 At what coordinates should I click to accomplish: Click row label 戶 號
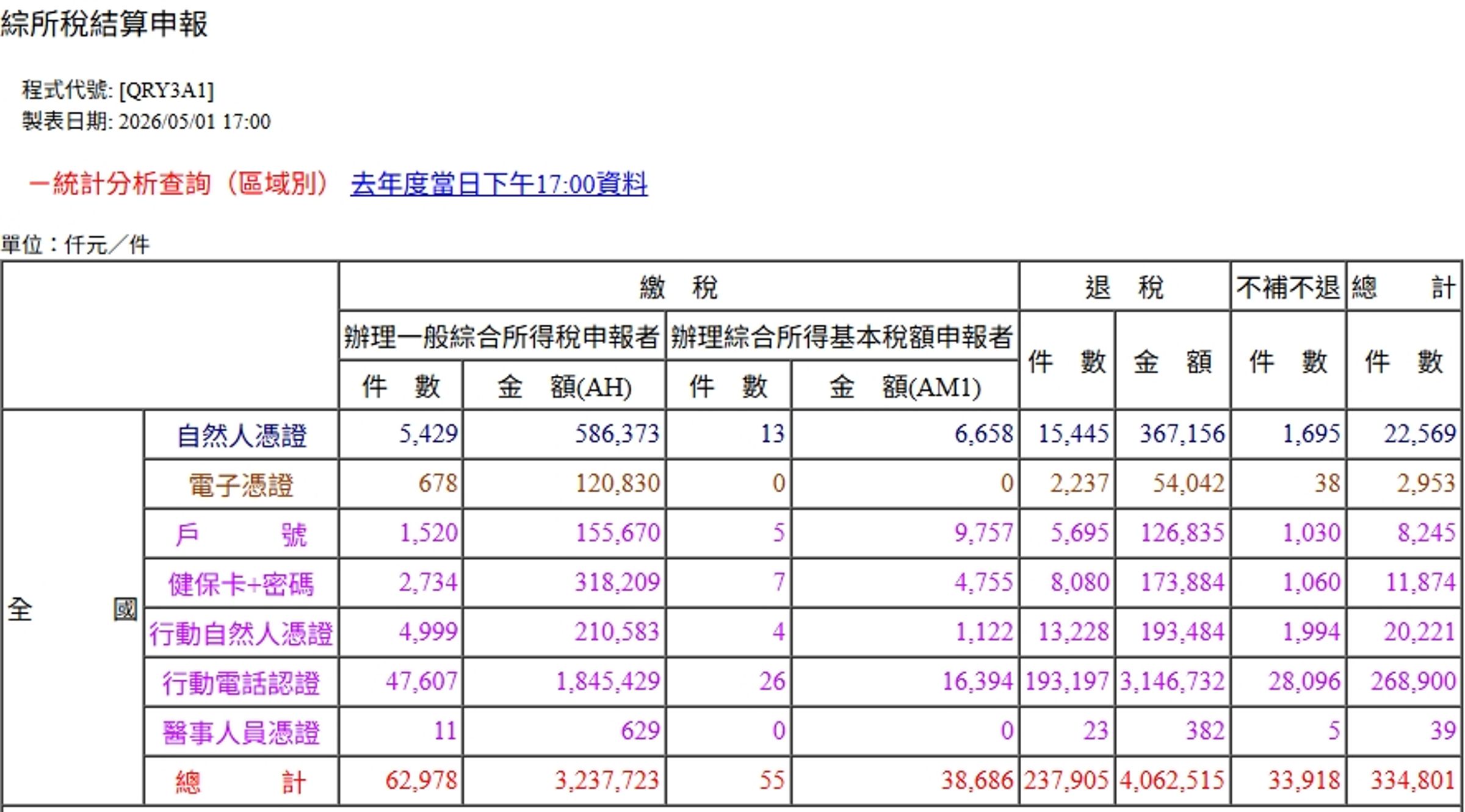[x=241, y=534]
